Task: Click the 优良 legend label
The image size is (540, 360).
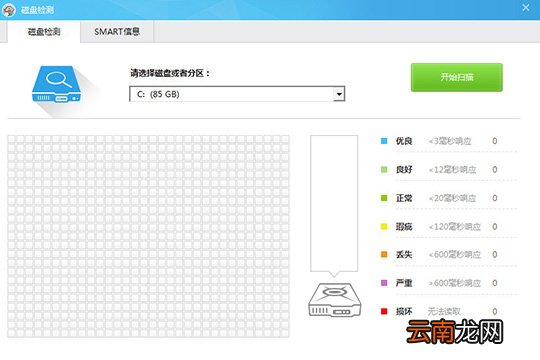Action: [404, 141]
